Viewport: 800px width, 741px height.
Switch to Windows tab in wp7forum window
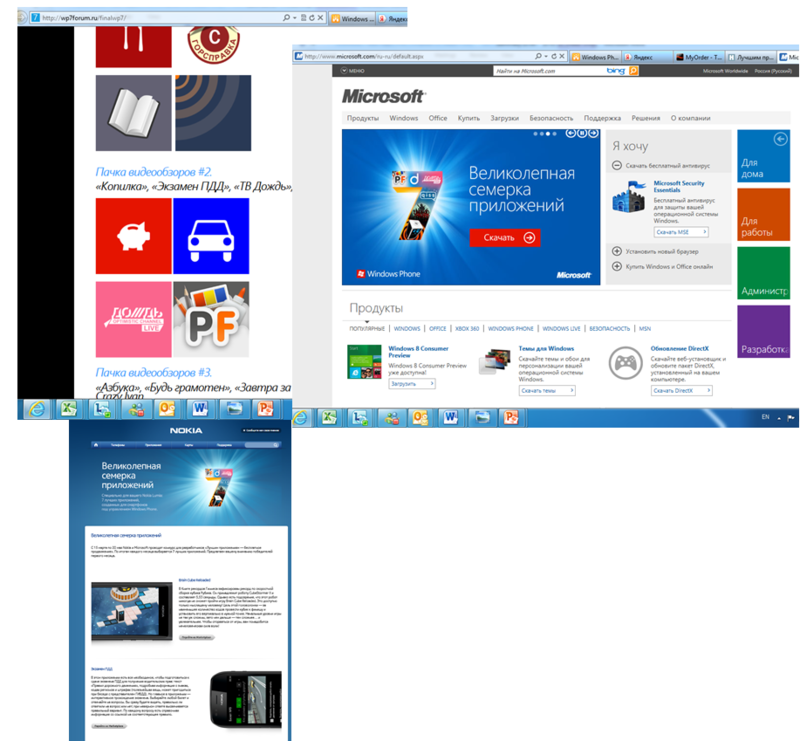pos(353,19)
